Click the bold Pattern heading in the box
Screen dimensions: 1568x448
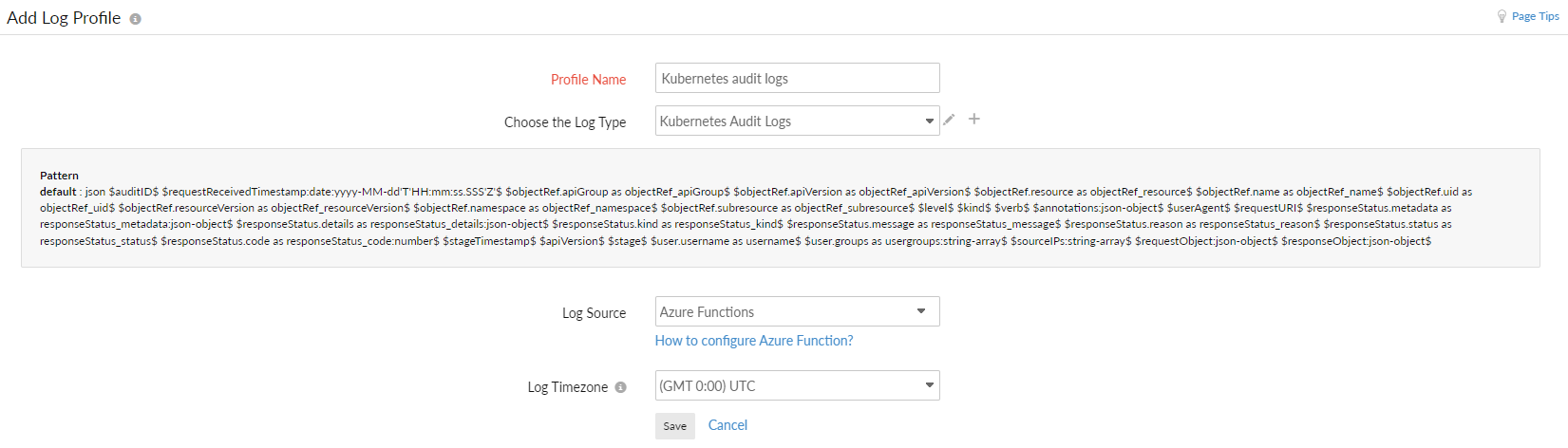[59, 176]
